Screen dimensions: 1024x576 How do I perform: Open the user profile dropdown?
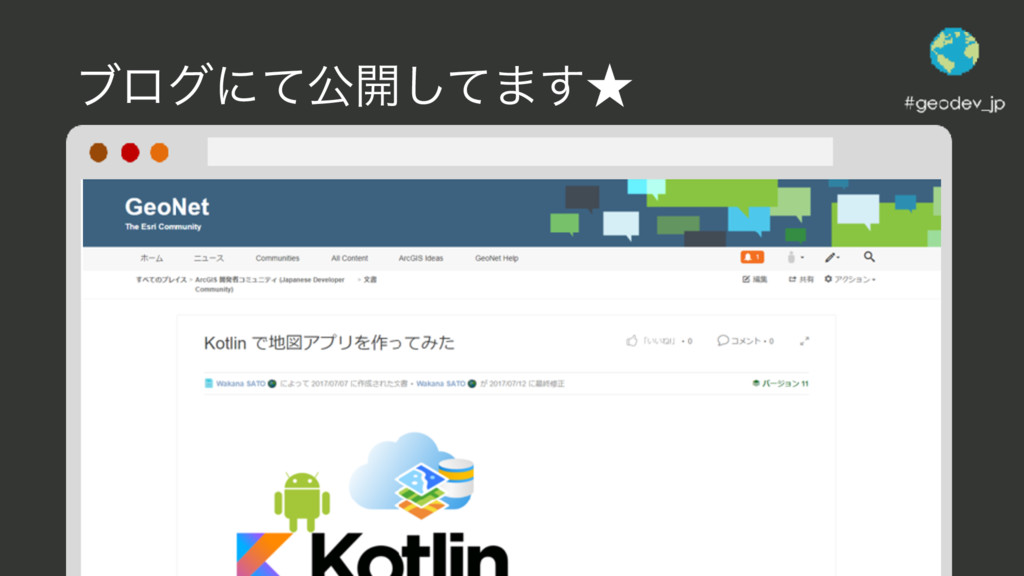pyautogui.click(x=795, y=257)
